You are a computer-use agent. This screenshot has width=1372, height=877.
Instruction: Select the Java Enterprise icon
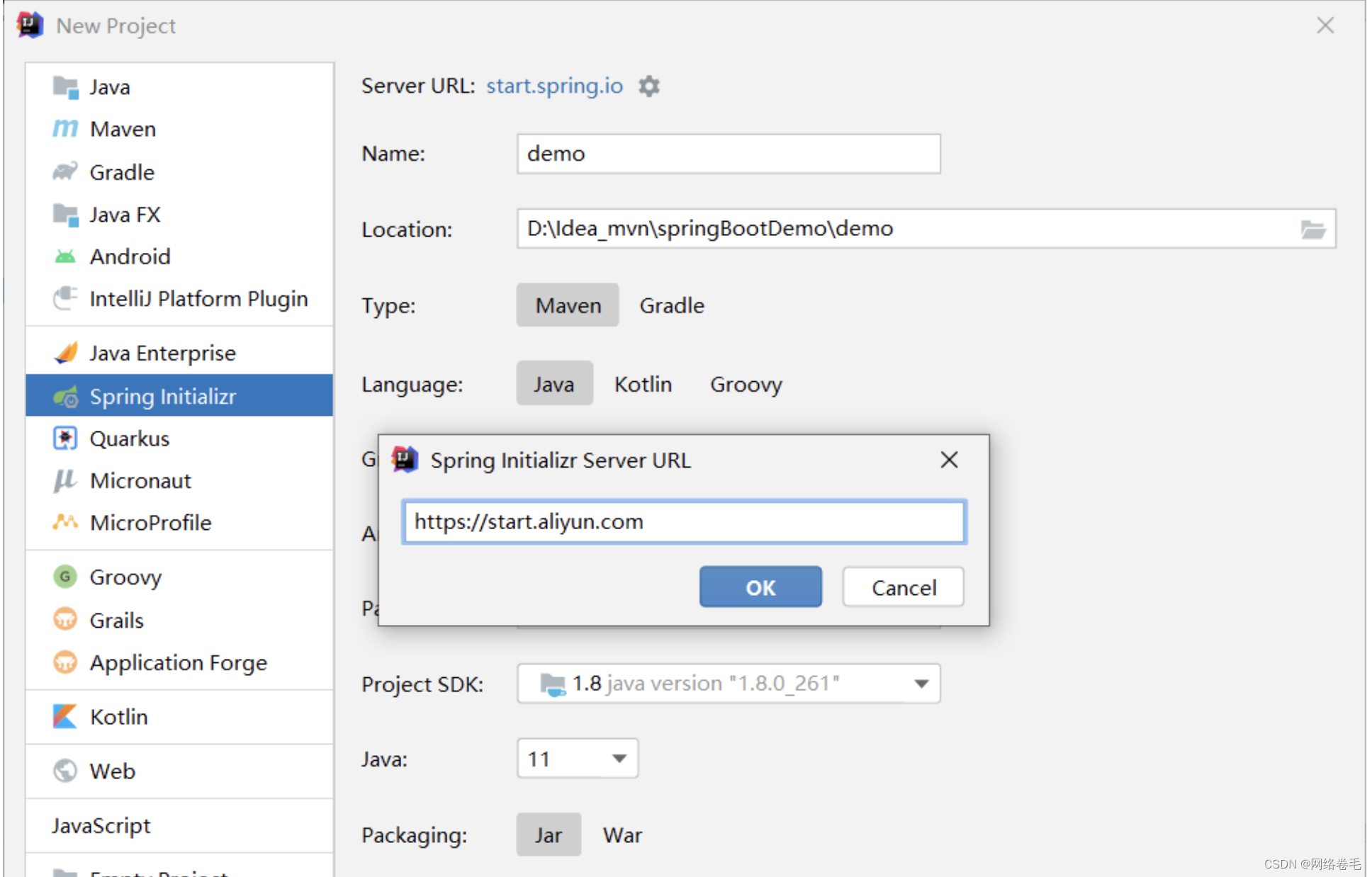coord(64,352)
